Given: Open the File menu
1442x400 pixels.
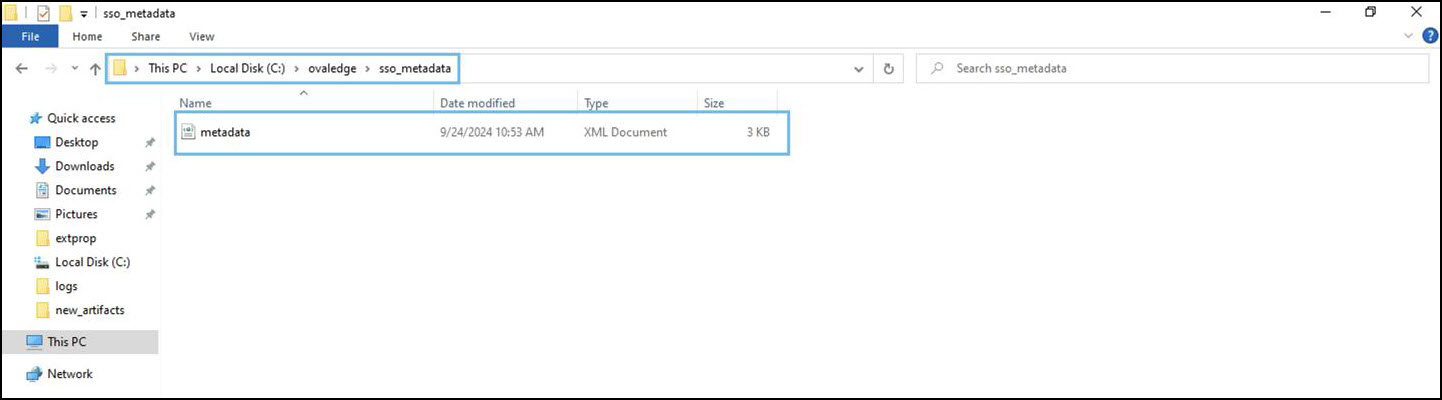Looking at the screenshot, I should (x=30, y=37).
